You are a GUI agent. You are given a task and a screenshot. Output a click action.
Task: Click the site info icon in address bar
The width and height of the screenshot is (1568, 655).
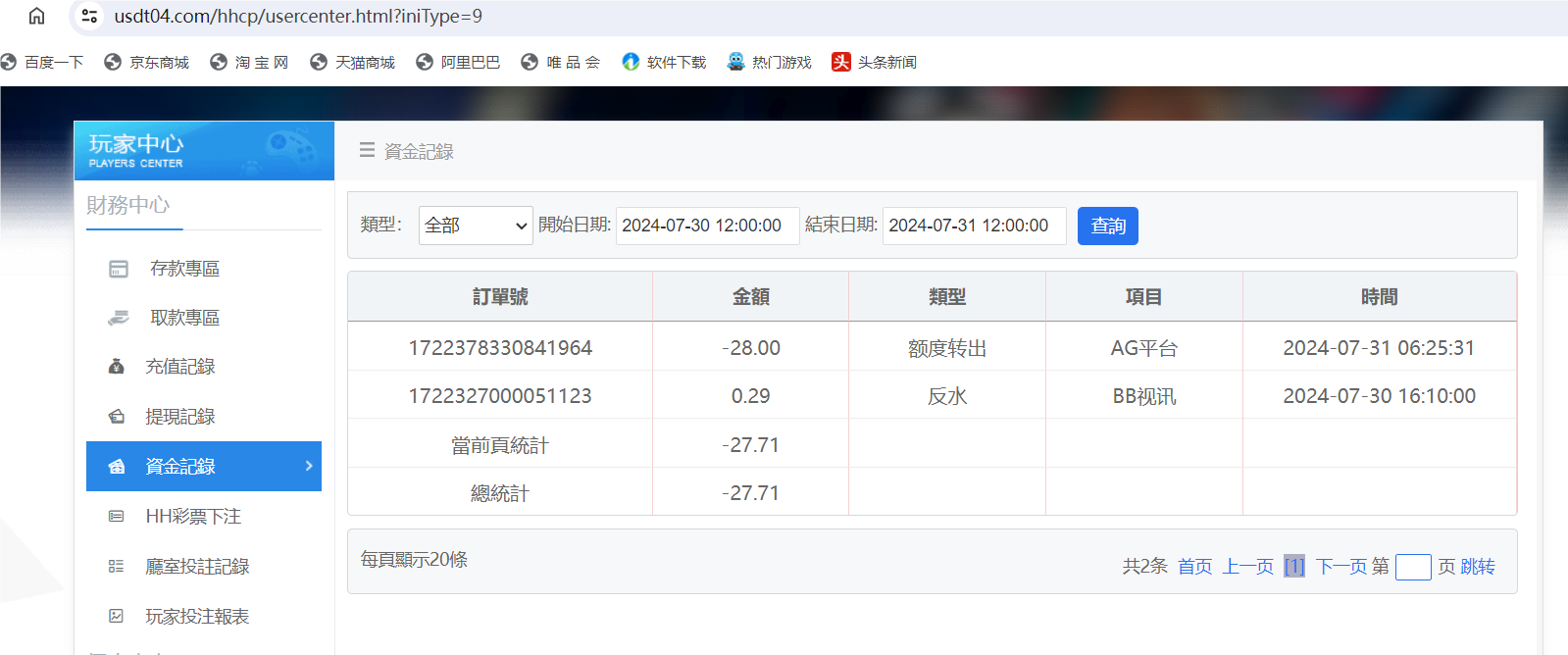[x=89, y=16]
